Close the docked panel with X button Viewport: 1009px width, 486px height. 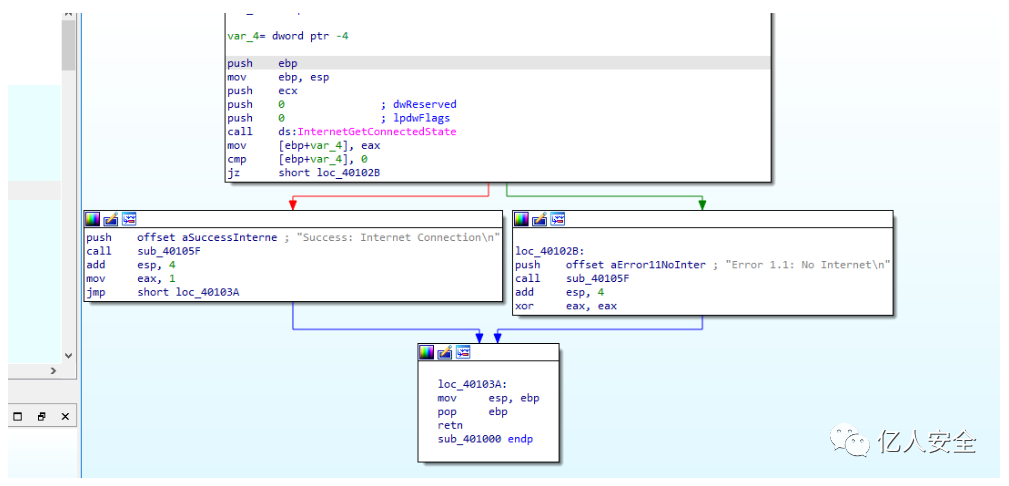(x=65, y=416)
